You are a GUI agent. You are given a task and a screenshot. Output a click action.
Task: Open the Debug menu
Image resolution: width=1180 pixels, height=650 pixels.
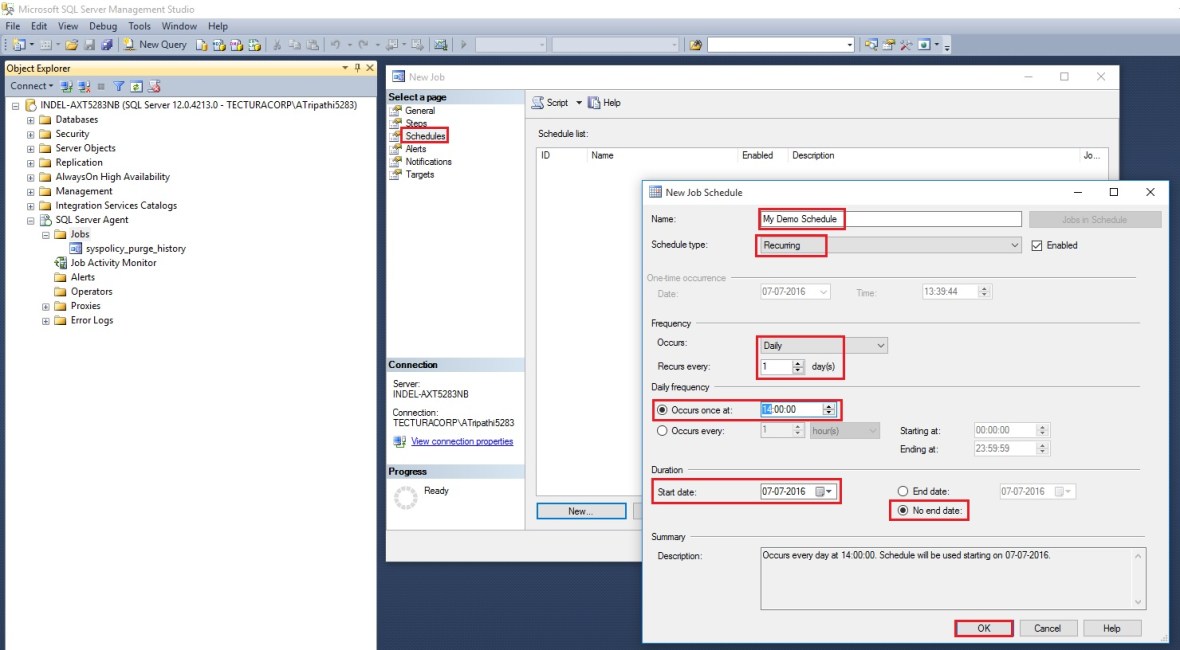point(102,26)
